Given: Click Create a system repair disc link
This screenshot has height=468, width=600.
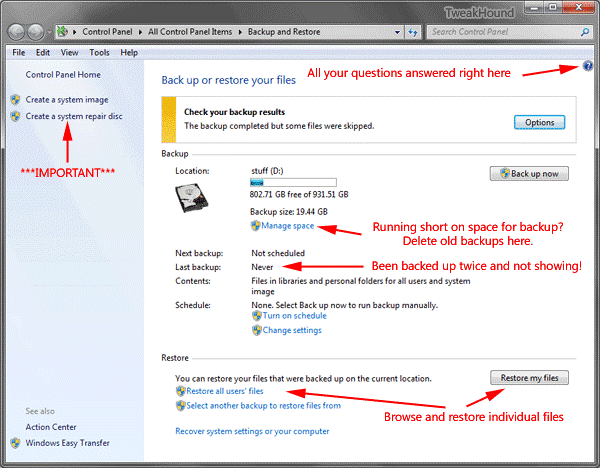Looking at the screenshot, I should coord(74,116).
